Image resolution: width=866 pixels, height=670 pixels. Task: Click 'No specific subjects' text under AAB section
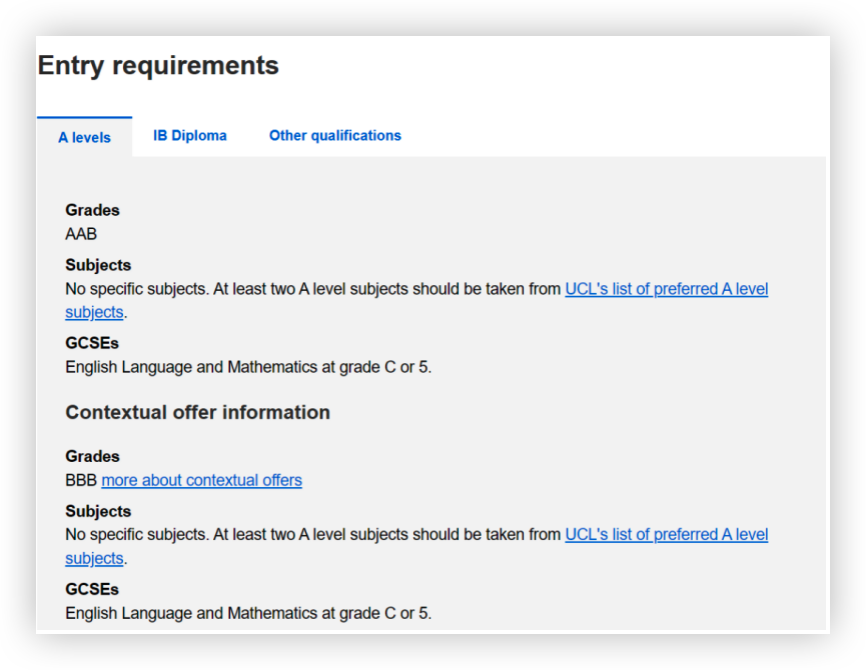(x=137, y=289)
